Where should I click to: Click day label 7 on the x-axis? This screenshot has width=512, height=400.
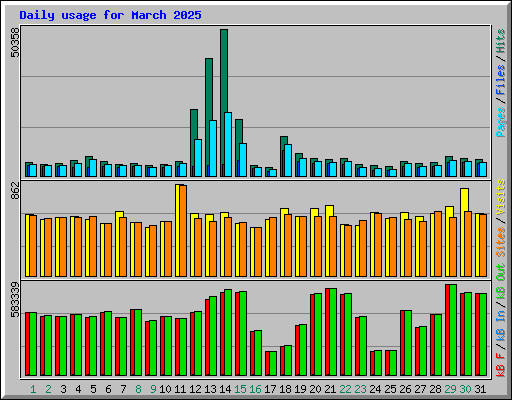tap(123, 389)
